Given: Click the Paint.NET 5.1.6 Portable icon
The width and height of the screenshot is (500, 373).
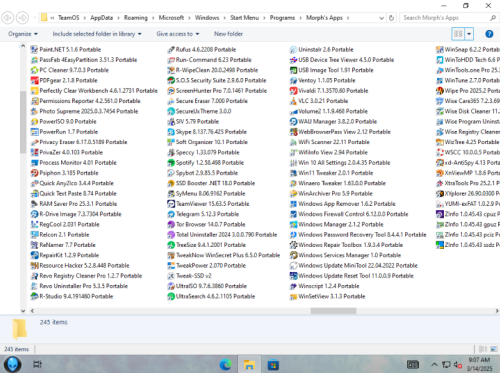Looking at the screenshot, I should click(x=34, y=50).
